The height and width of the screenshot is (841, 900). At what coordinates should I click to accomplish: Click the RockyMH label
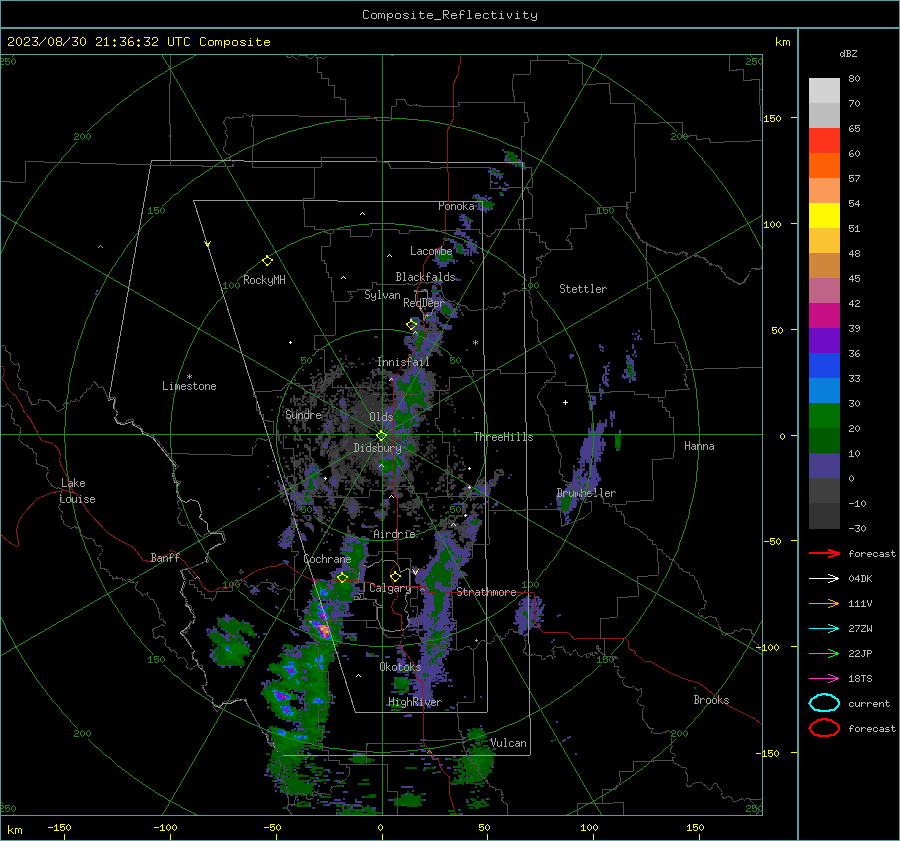tap(264, 280)
